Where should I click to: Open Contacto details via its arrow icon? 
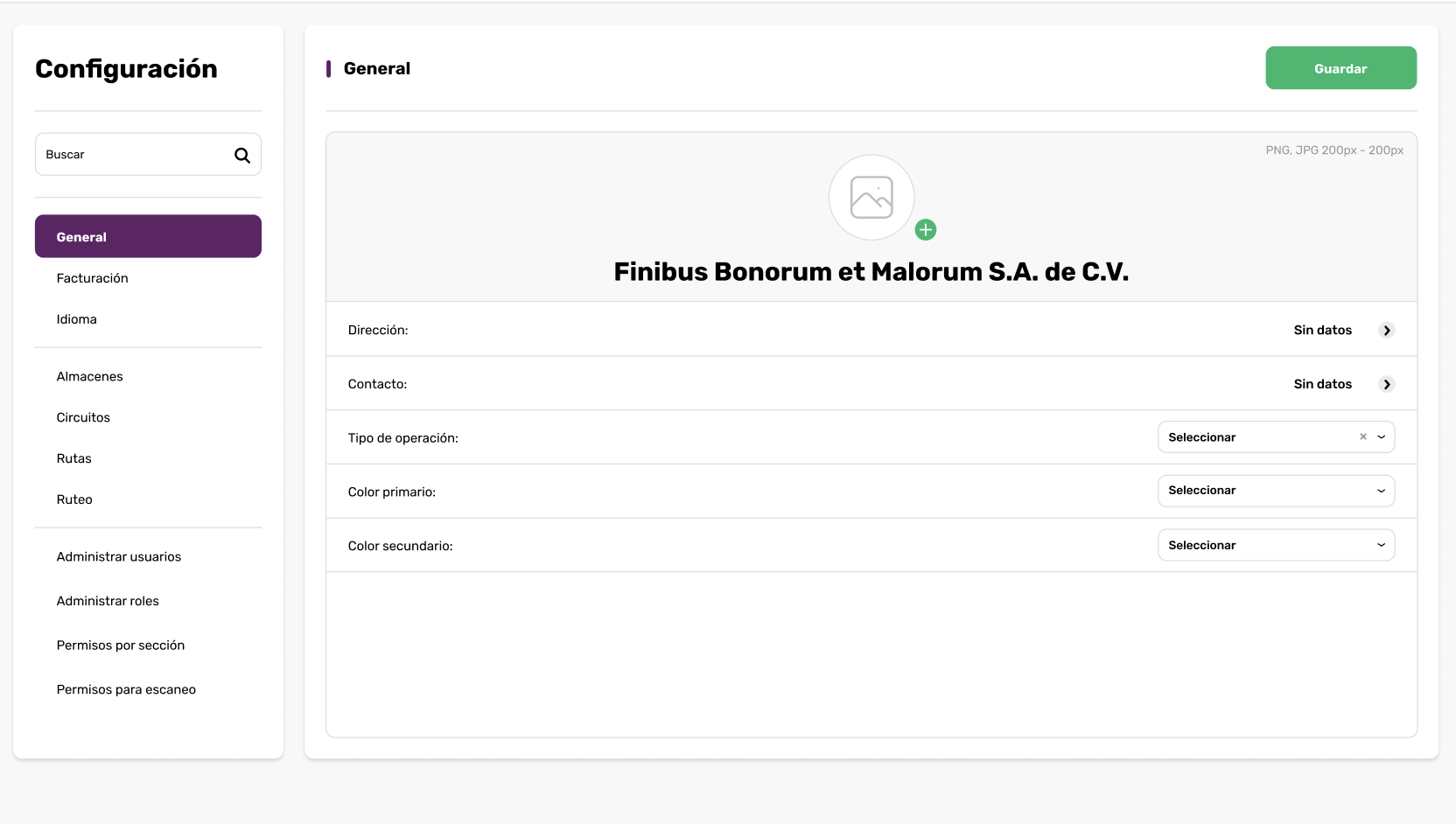[1386, 385]
